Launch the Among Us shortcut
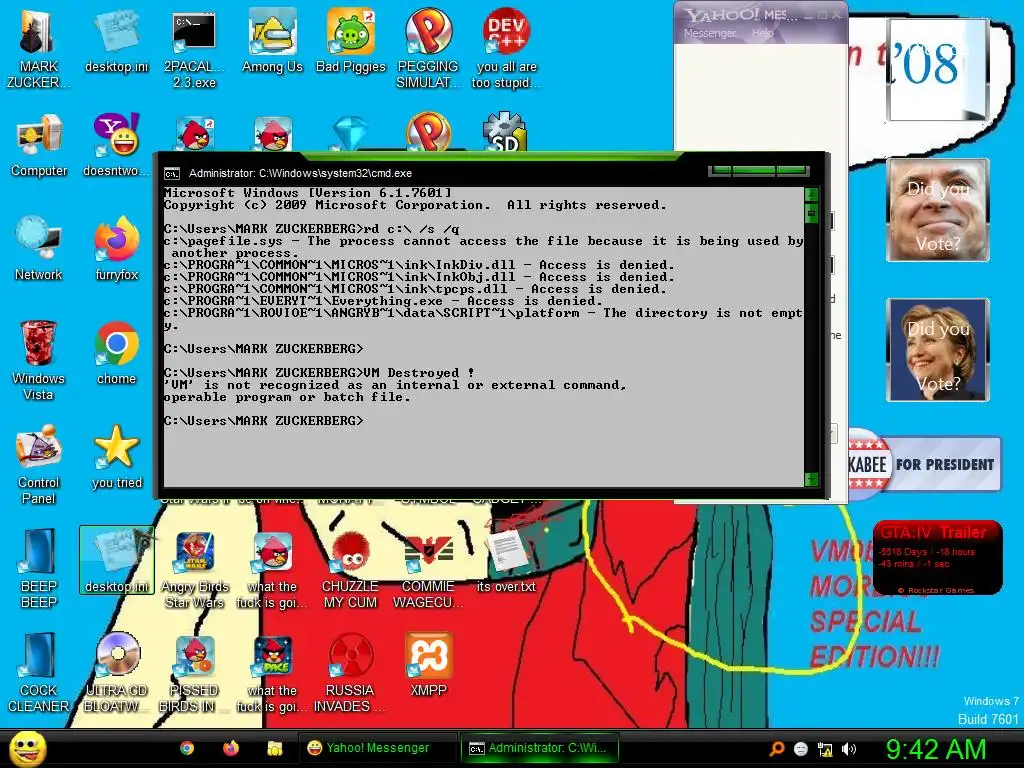The height and width of the screenshot is (768, 1024). [x=272, y=41]
